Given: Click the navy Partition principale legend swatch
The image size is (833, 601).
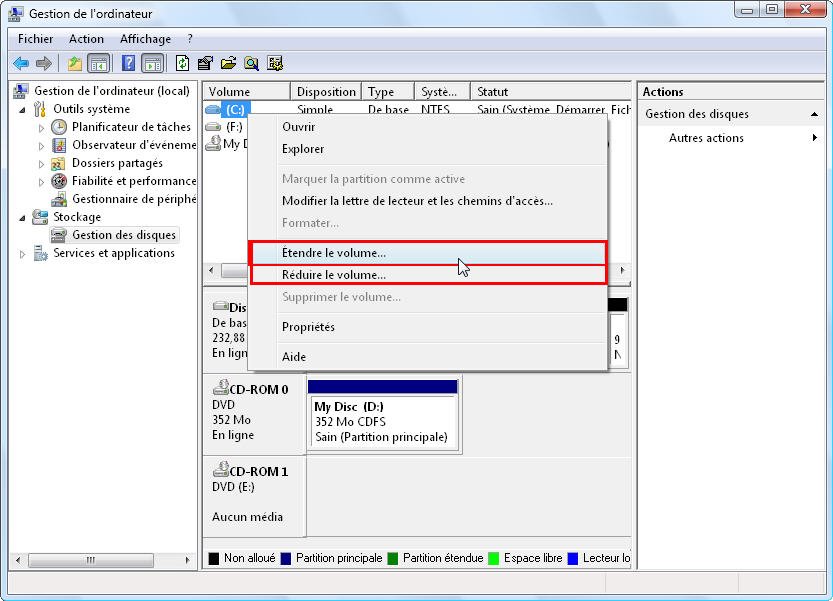Looking at the screenshot, I should 286,558.
